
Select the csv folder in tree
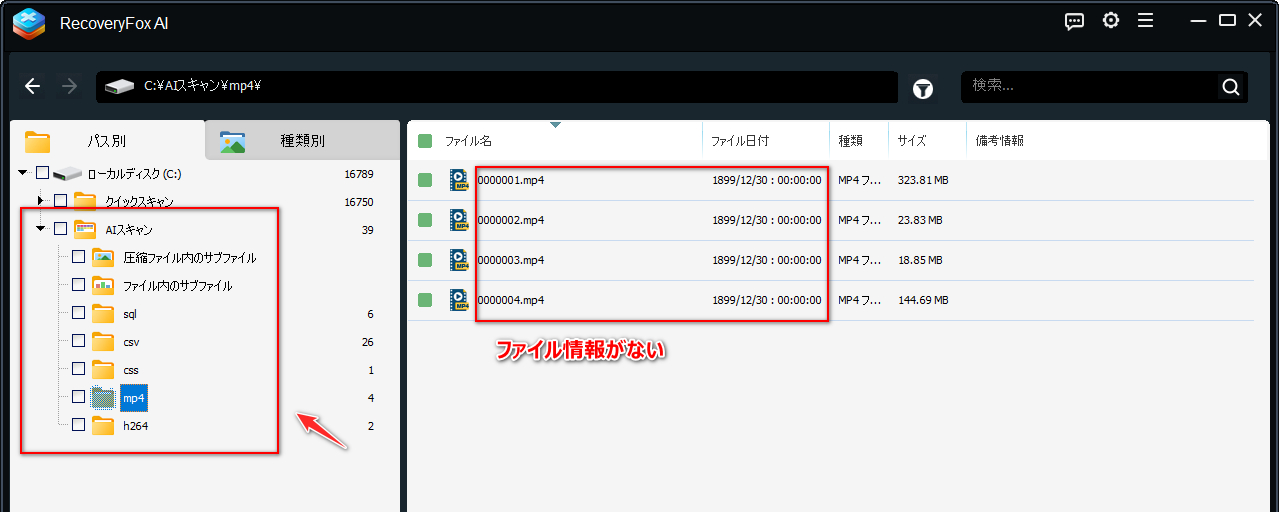[x=131, y=342]
